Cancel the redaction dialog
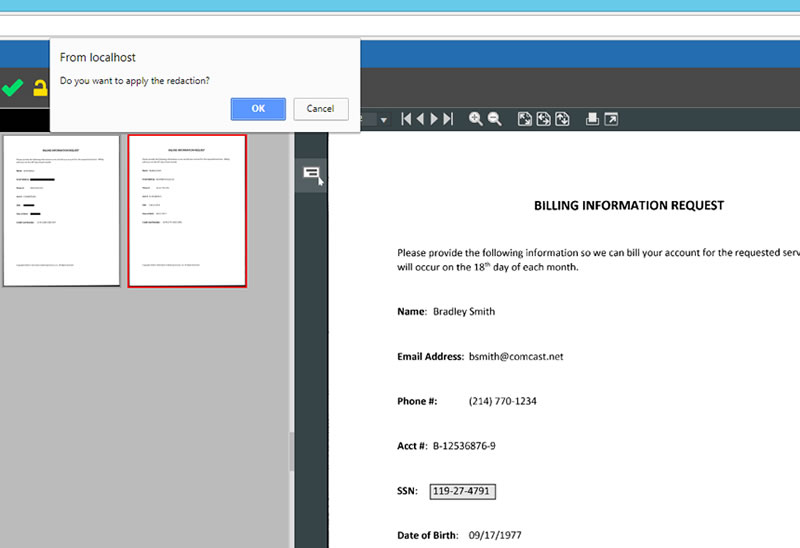 (320, 109)
